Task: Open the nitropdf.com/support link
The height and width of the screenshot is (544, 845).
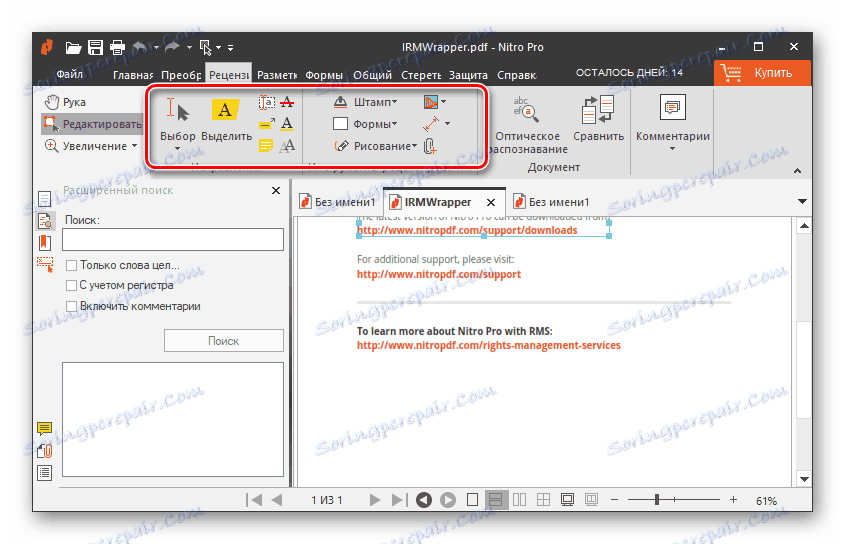Action: click(x=439, y=274)
